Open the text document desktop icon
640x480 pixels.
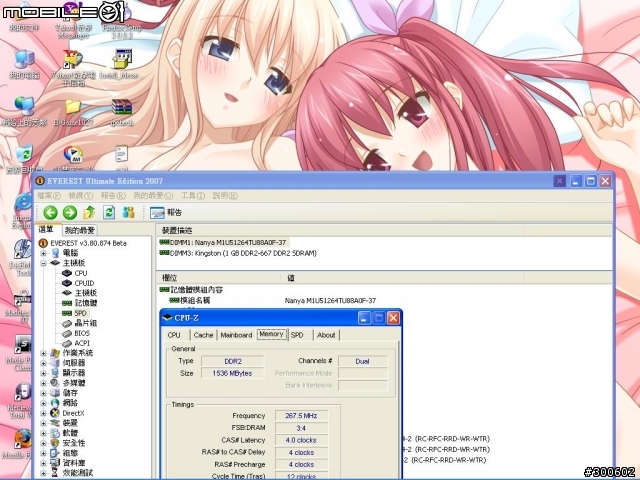121,158
